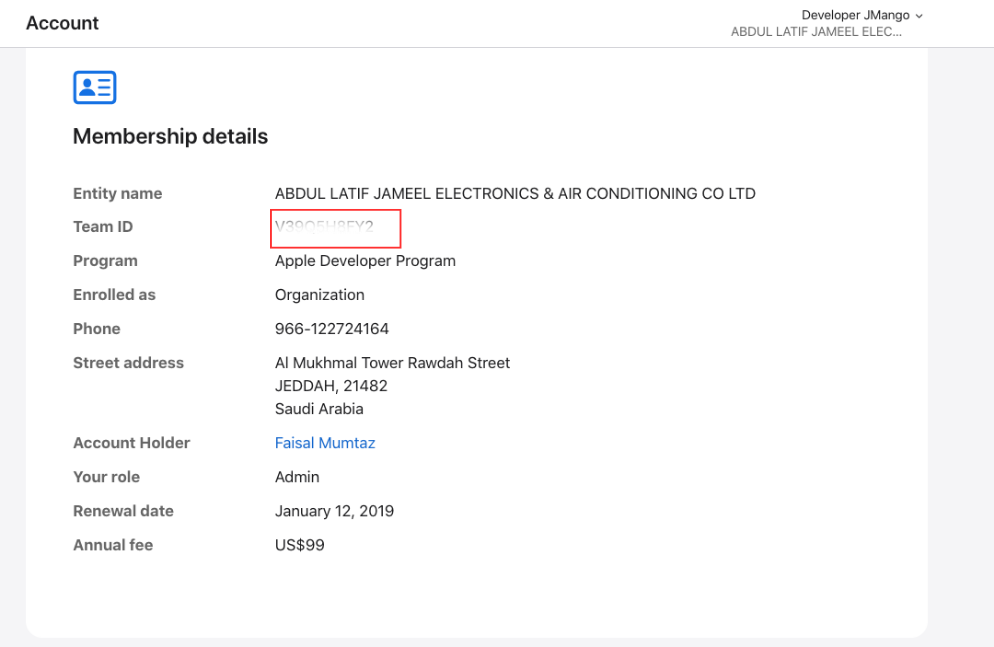Click the US$99 annual fee value

coord(300,545)
